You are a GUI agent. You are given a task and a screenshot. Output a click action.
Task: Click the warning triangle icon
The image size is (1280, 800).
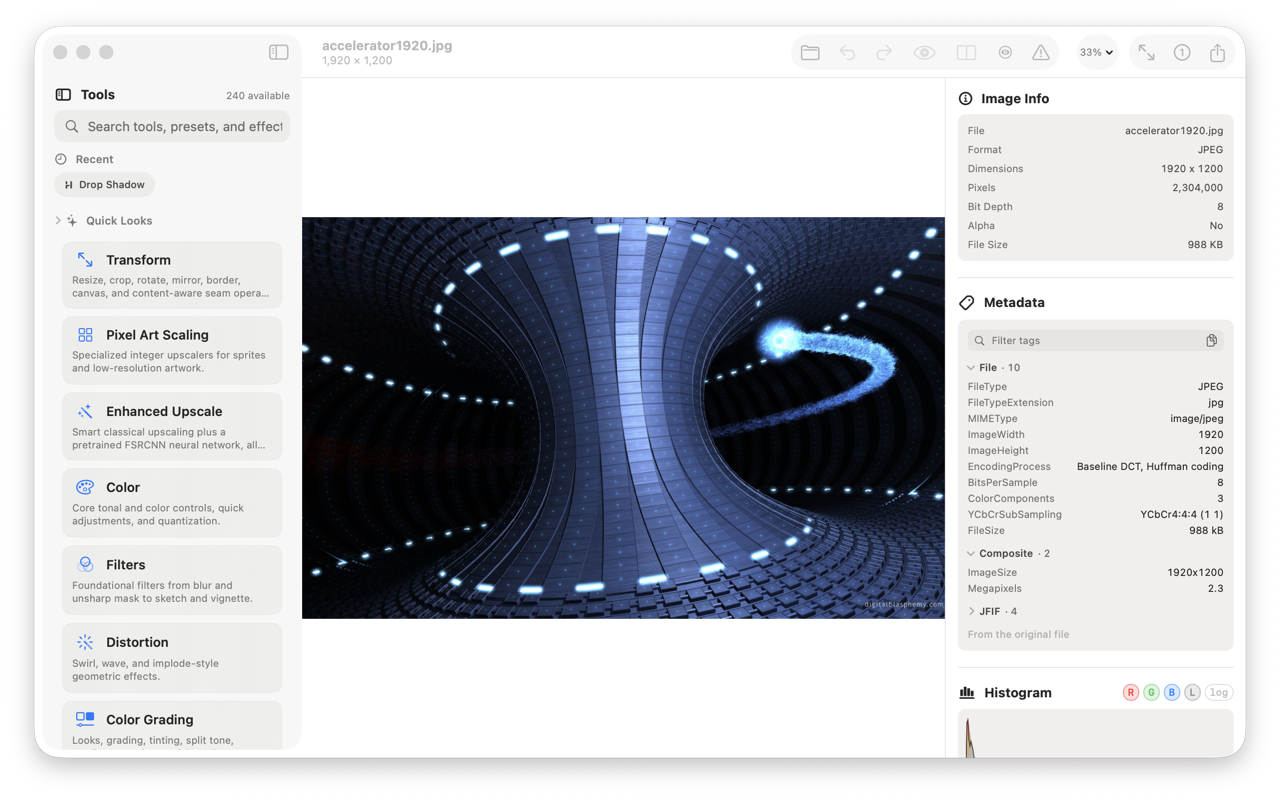tap(1041, 52)
